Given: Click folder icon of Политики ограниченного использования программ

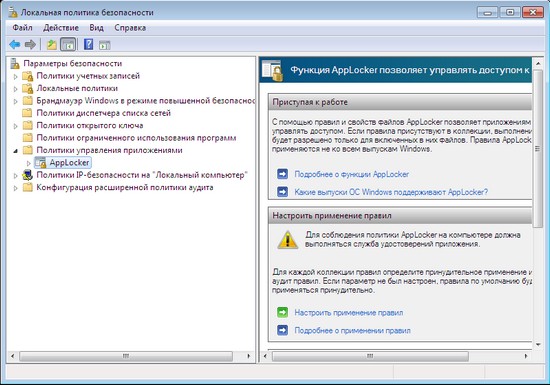Looking at the screenshot, I should [27, 138].
